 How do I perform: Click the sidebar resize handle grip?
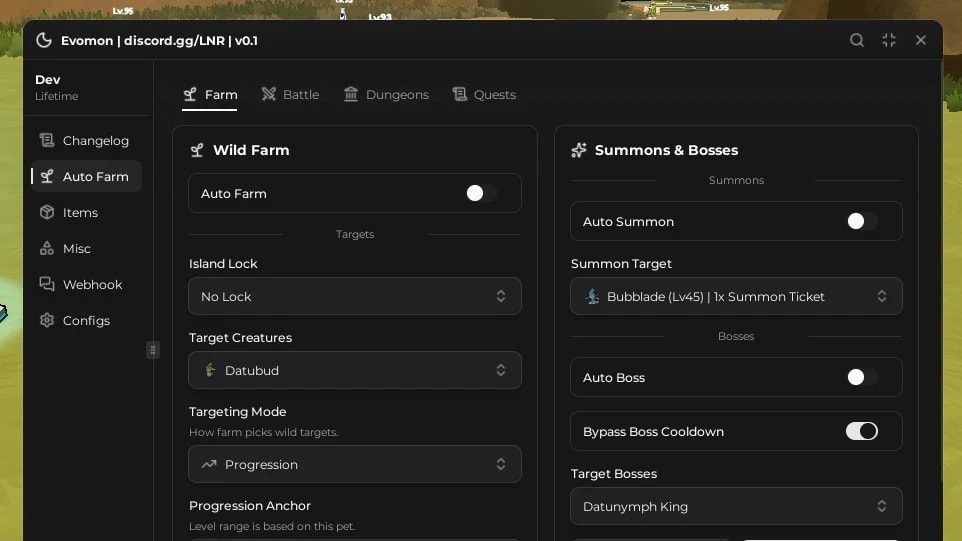[153, 350]
